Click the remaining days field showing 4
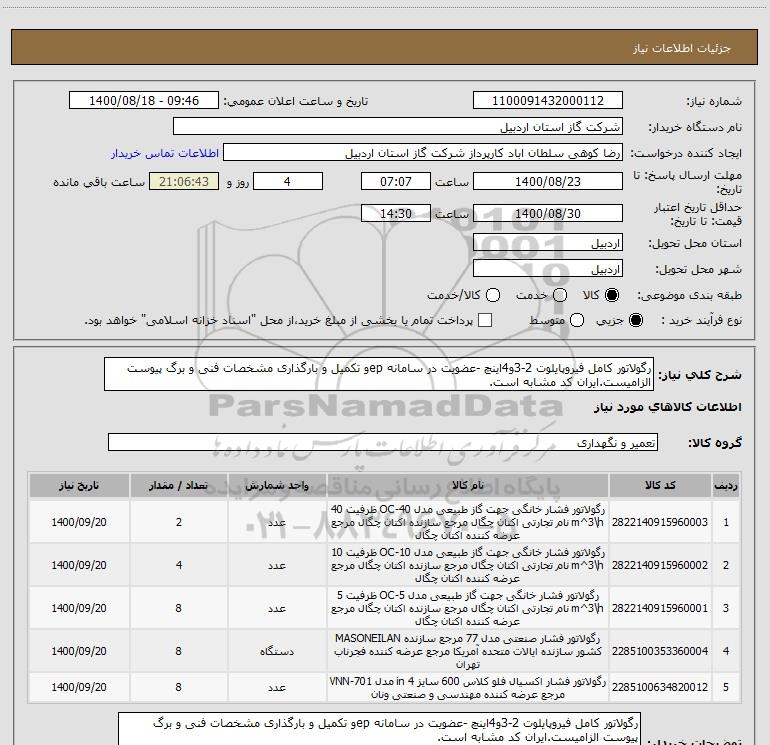770x745 pixels. click(287, 181)
